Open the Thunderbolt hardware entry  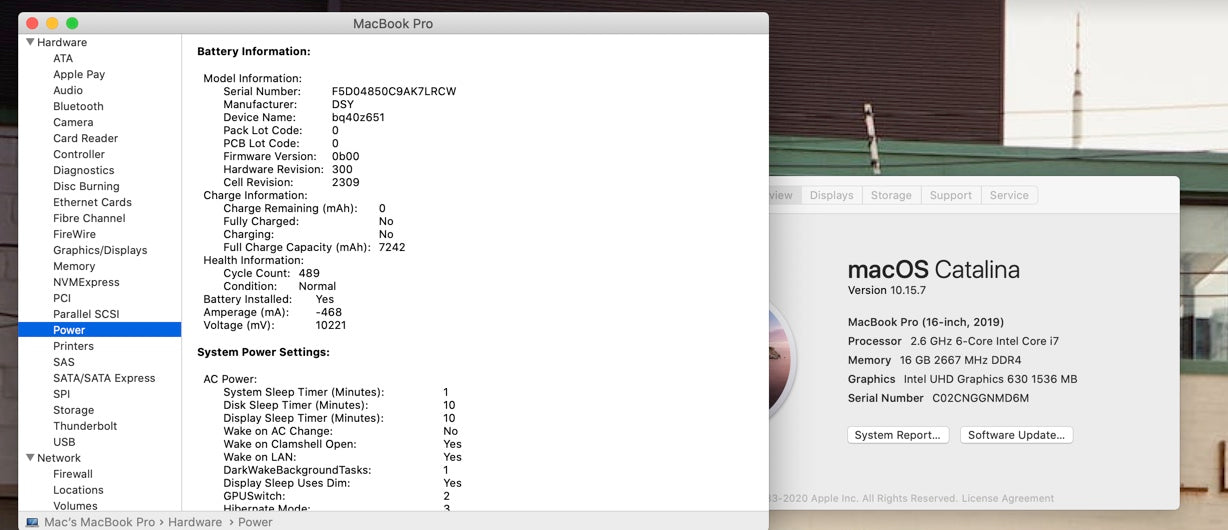[x=85, y=426]
